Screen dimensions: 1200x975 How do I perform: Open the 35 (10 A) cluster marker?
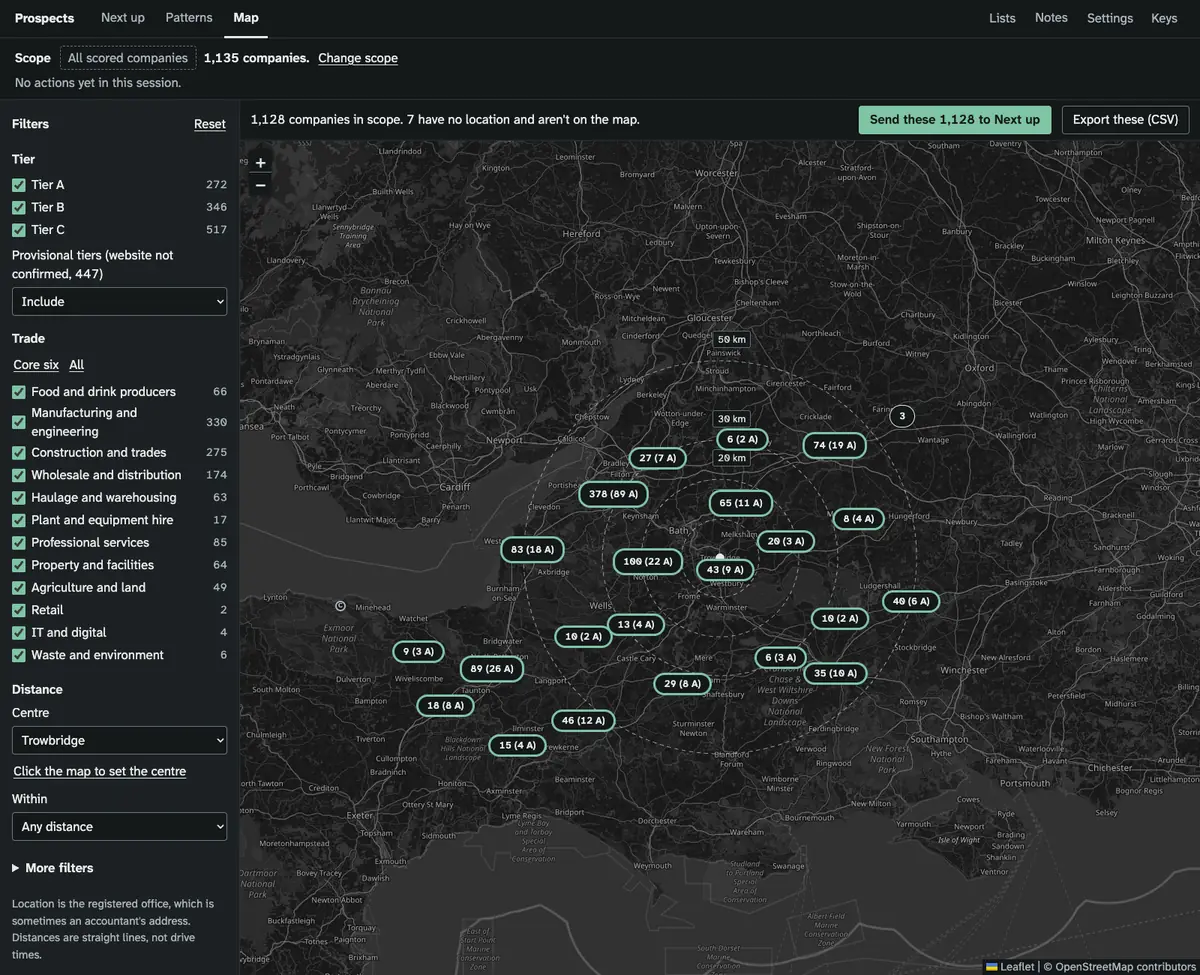[835, 673]
